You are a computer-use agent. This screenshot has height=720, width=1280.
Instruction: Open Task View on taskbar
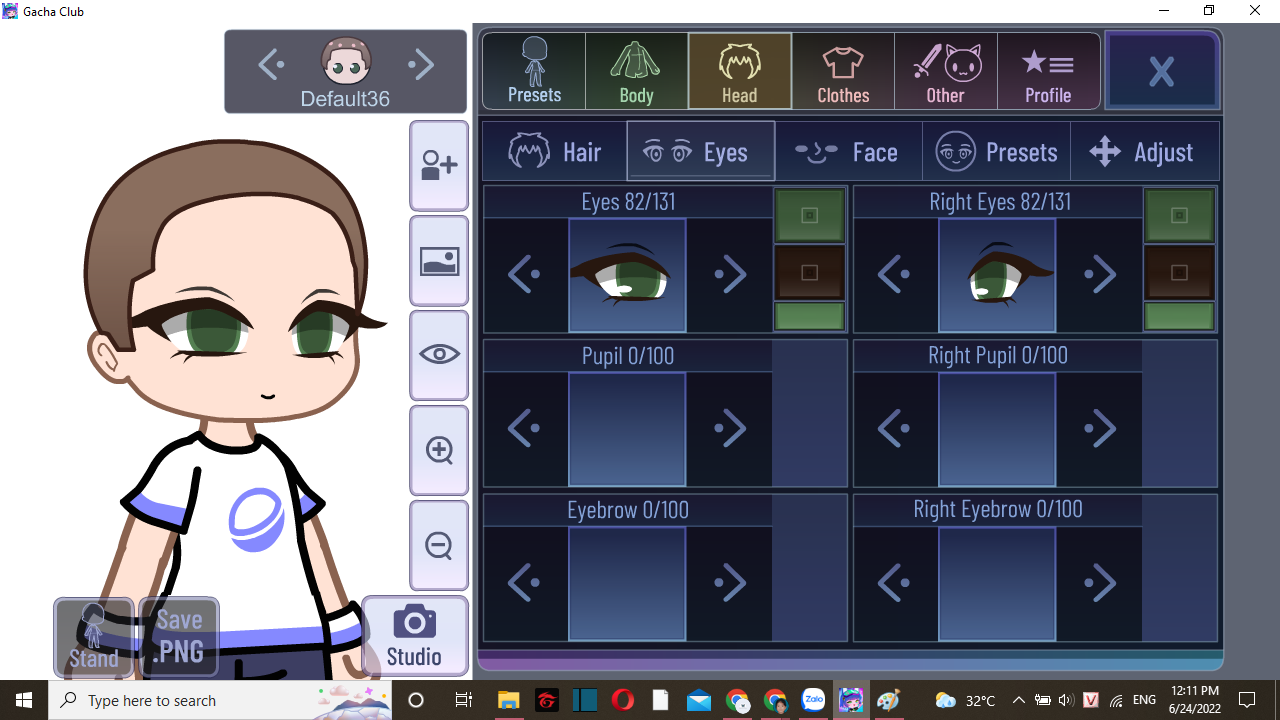[x=463, y=700]
